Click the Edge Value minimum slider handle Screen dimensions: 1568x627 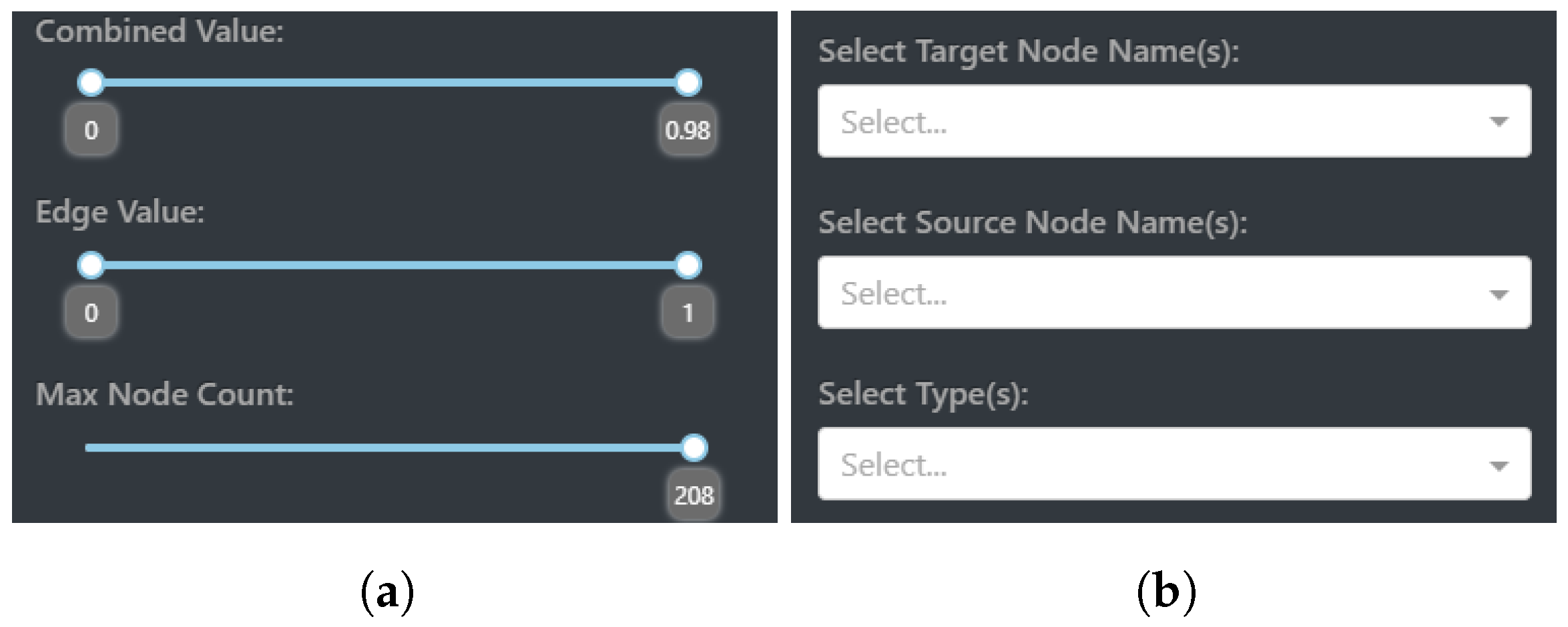tap(91, 265)
